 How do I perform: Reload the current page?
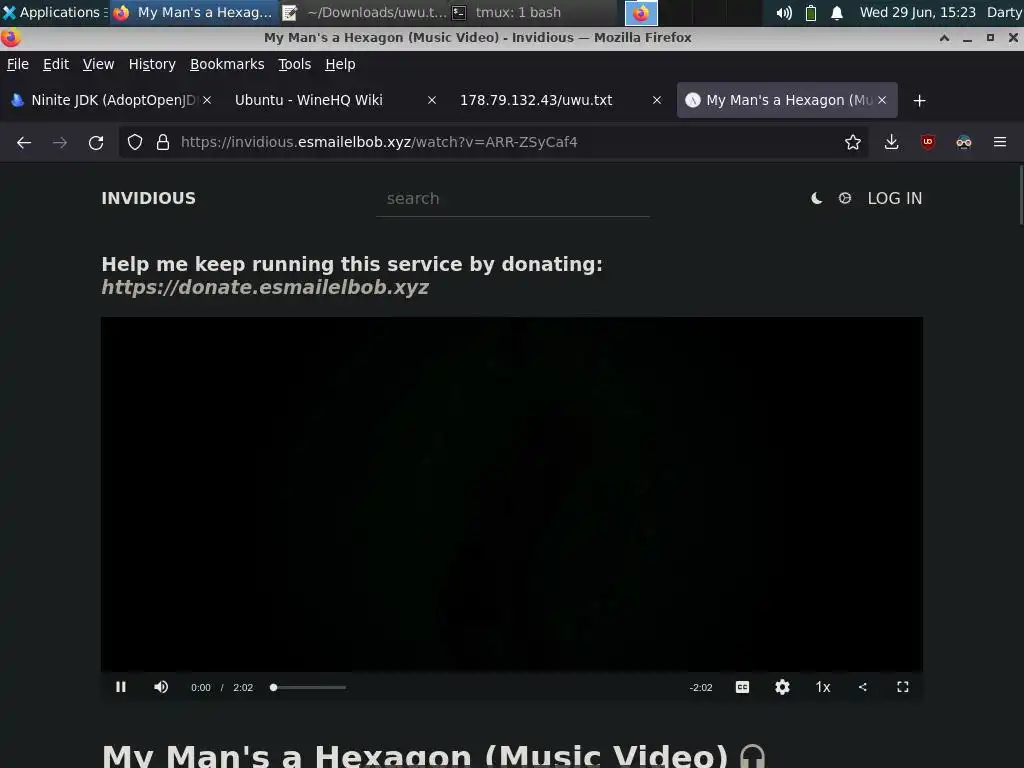point(96,142)
